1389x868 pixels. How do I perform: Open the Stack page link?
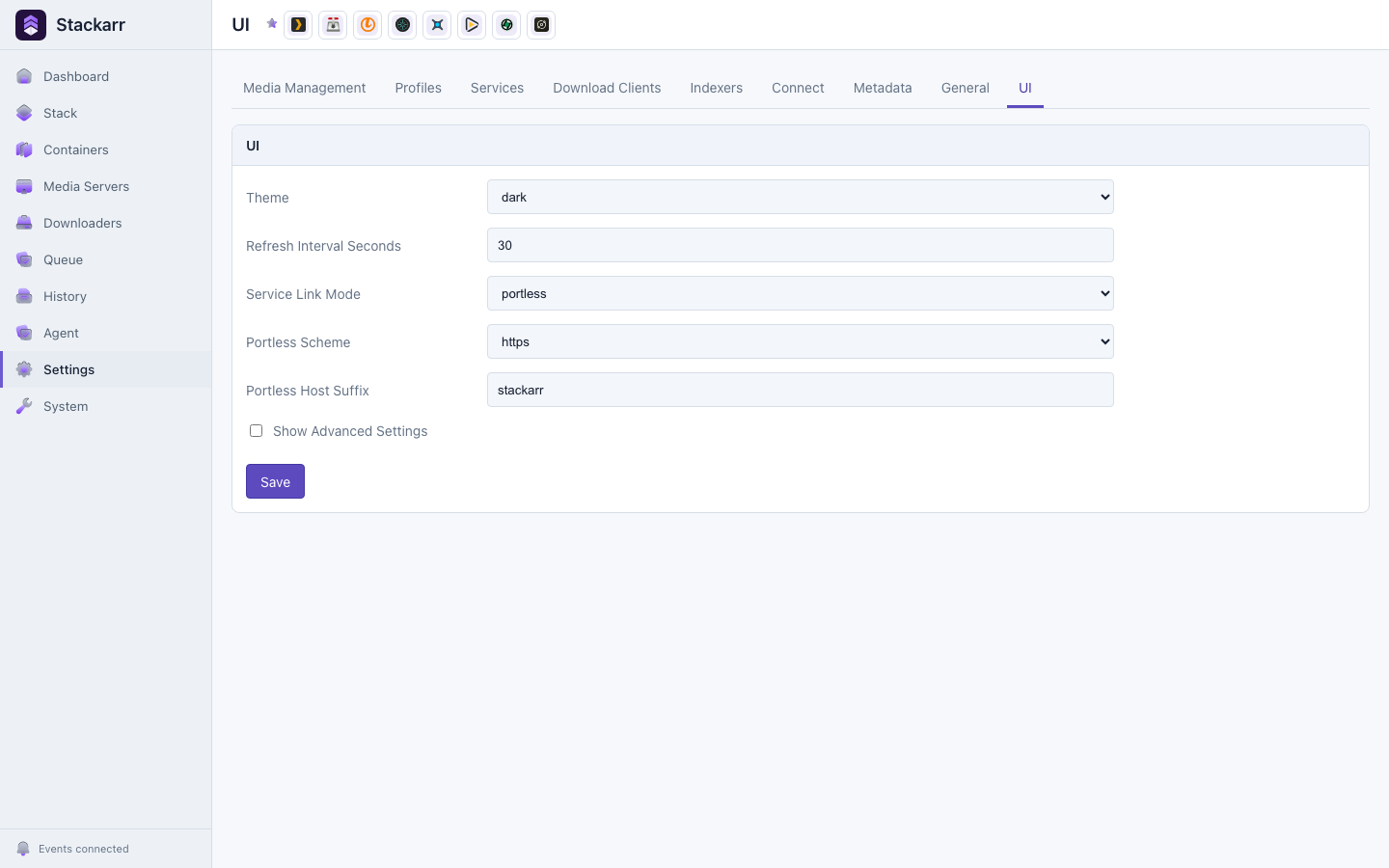pos(106,113)
